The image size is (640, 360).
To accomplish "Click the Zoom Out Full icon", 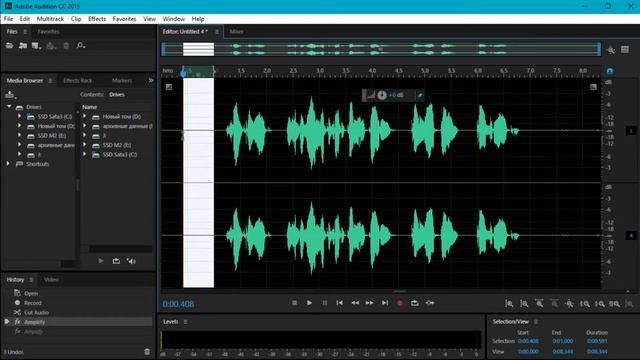I will point(569,304).
